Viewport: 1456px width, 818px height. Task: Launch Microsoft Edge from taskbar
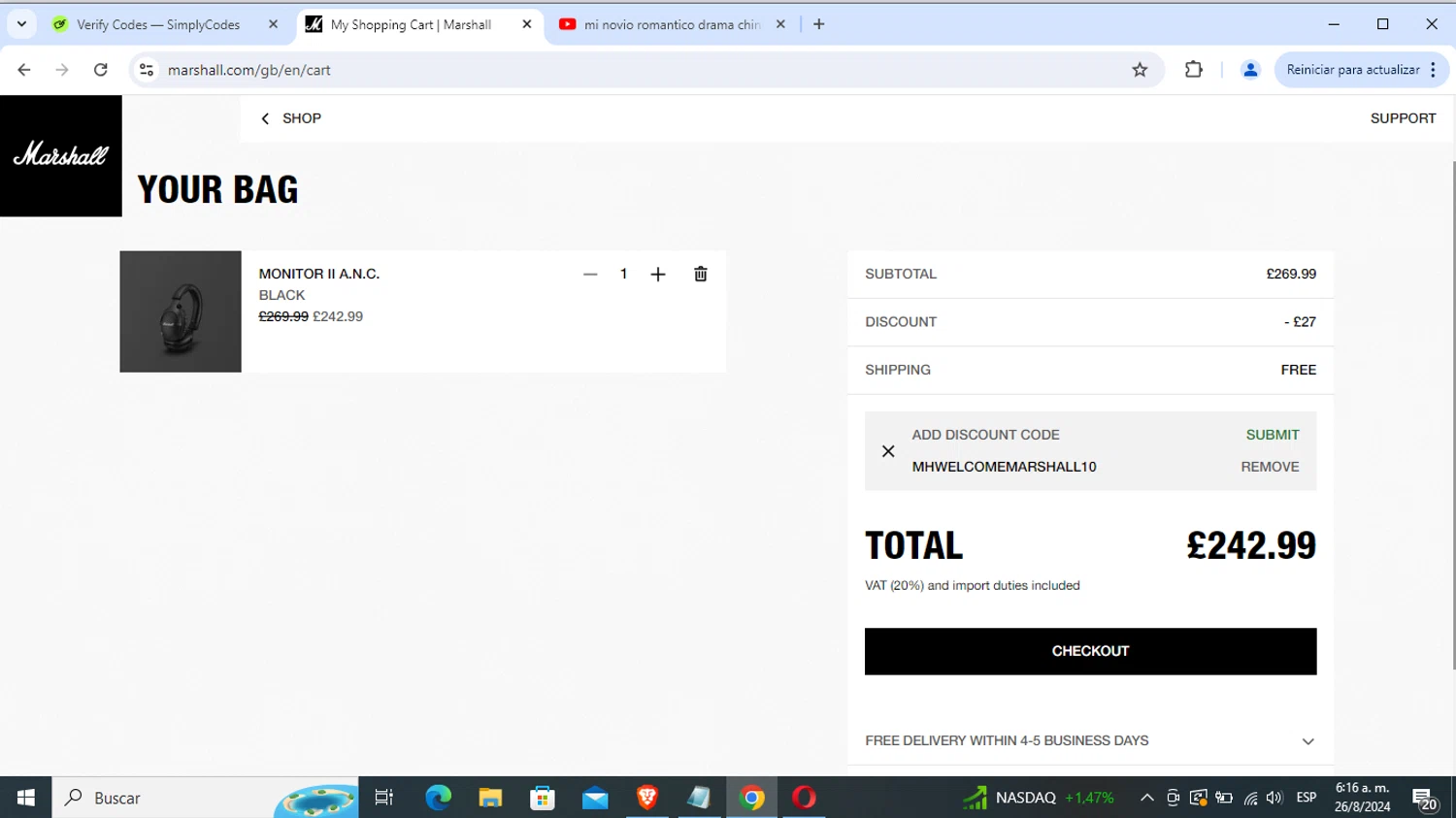point(438,798)
